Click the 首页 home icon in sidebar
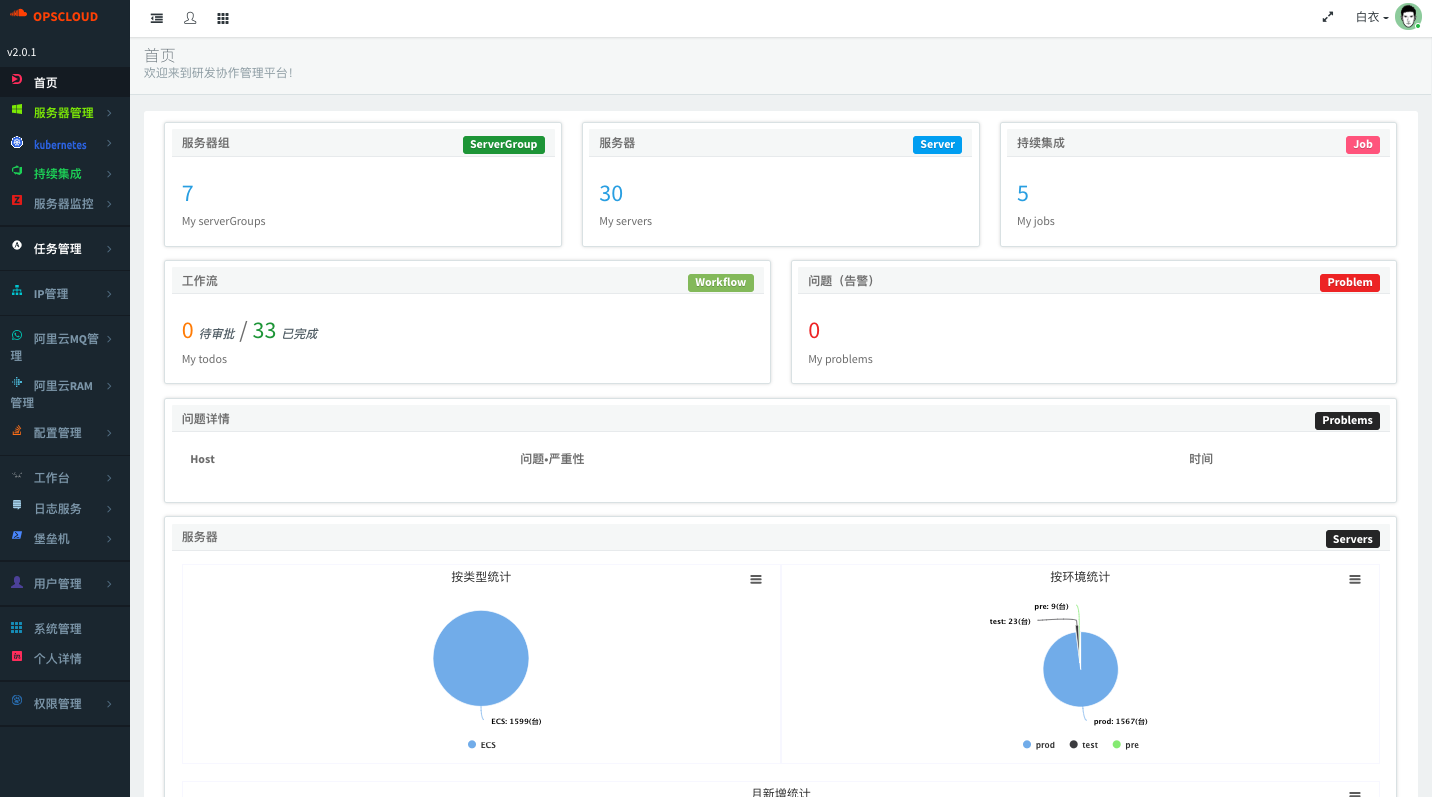1432x797 pixels. click(x=16, y=79)
